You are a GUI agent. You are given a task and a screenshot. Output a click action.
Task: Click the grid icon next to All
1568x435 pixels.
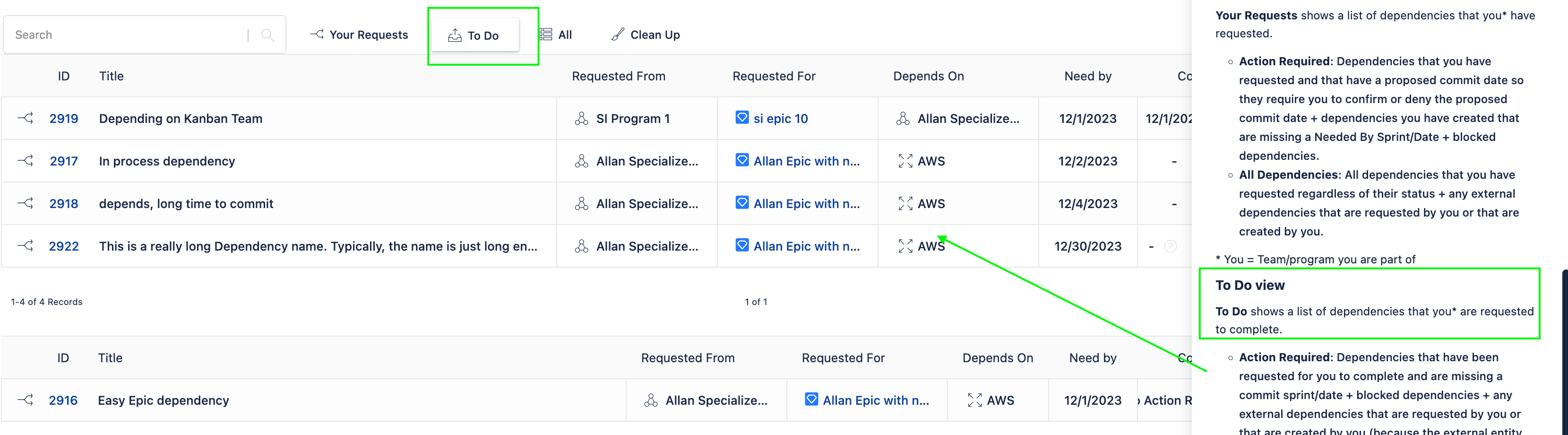pos(545,34)
